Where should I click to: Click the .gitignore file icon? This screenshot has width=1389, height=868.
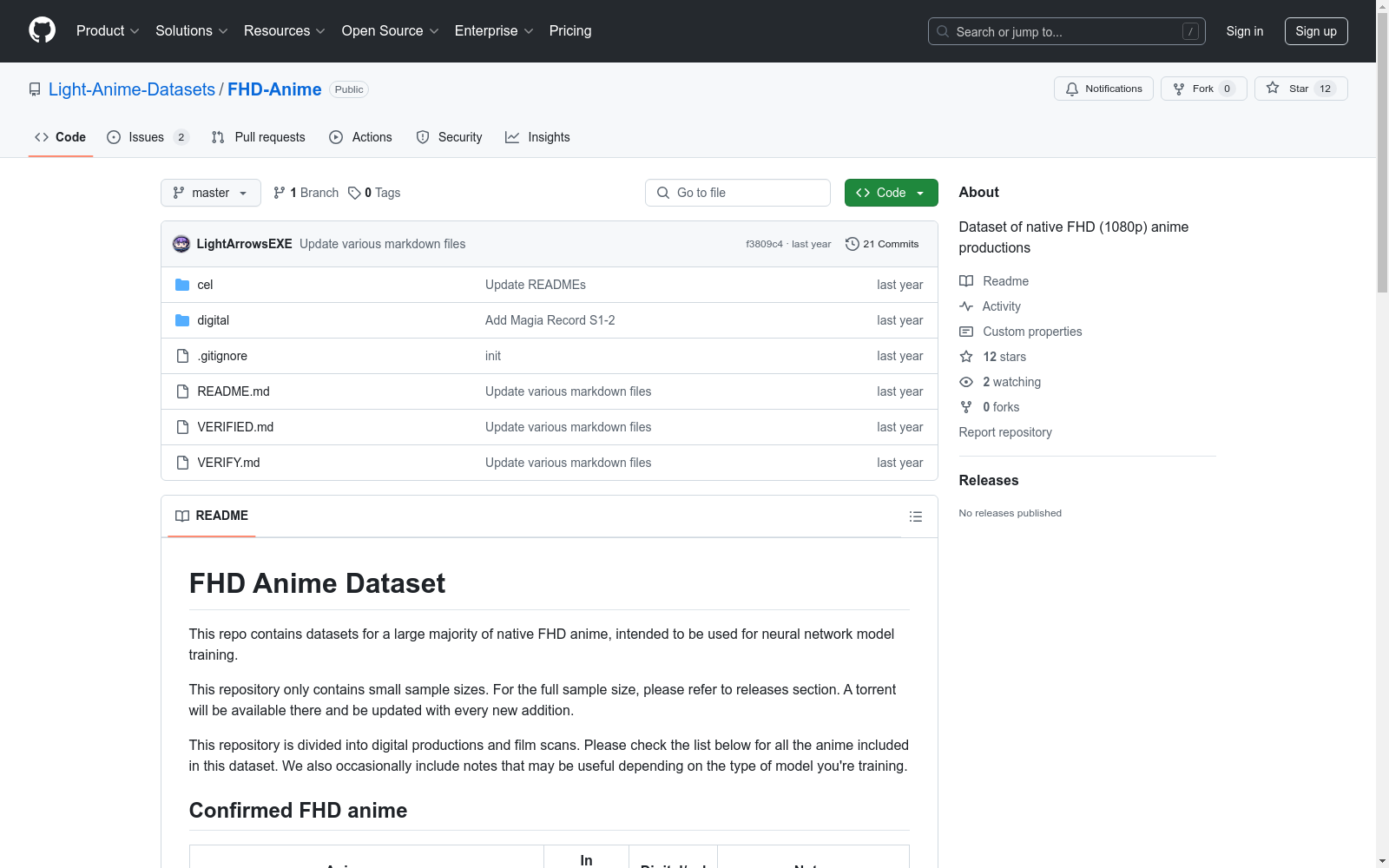click(182, 356)
